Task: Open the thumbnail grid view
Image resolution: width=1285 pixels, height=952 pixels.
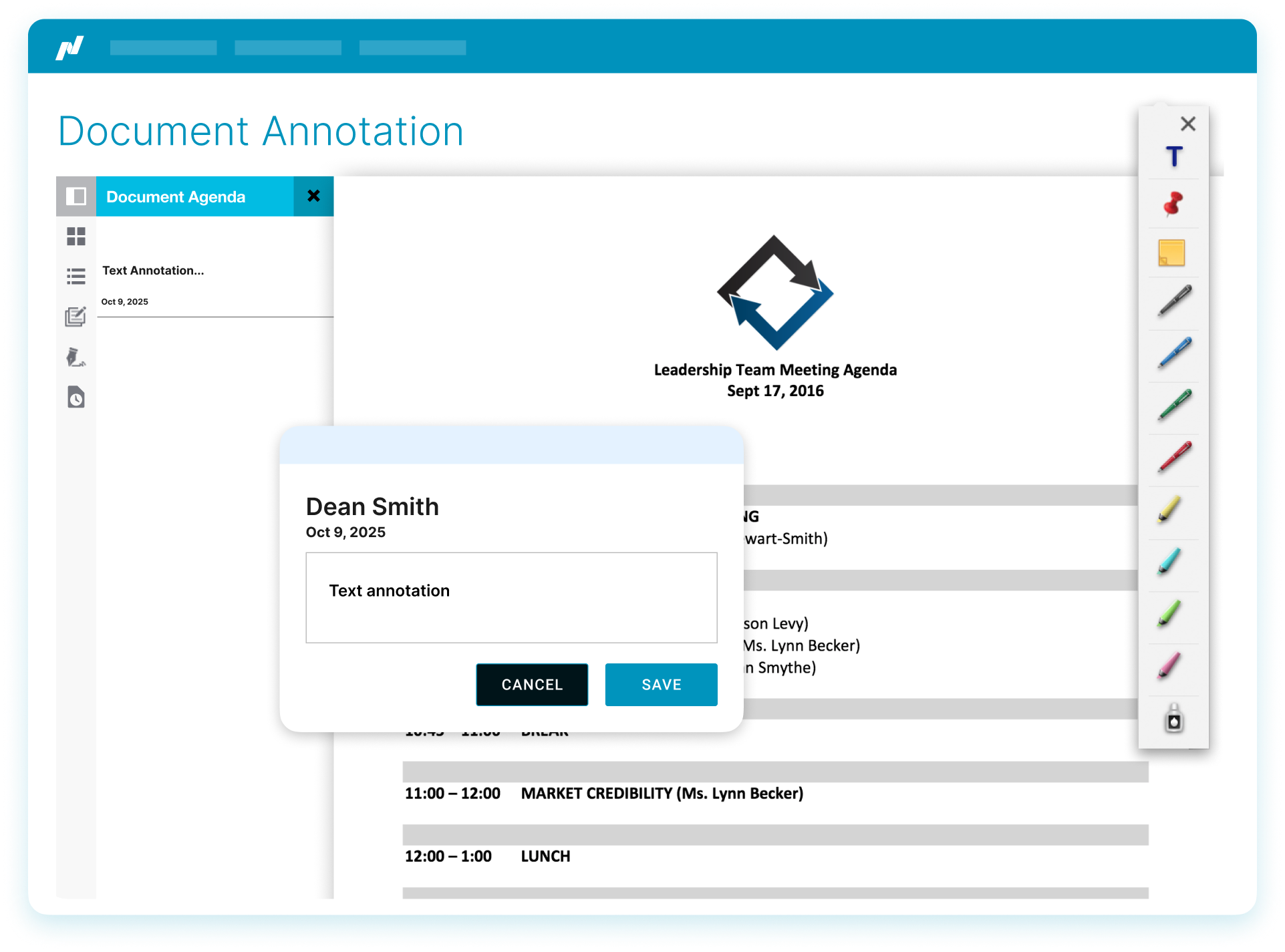Action: (x=76, y=236)
